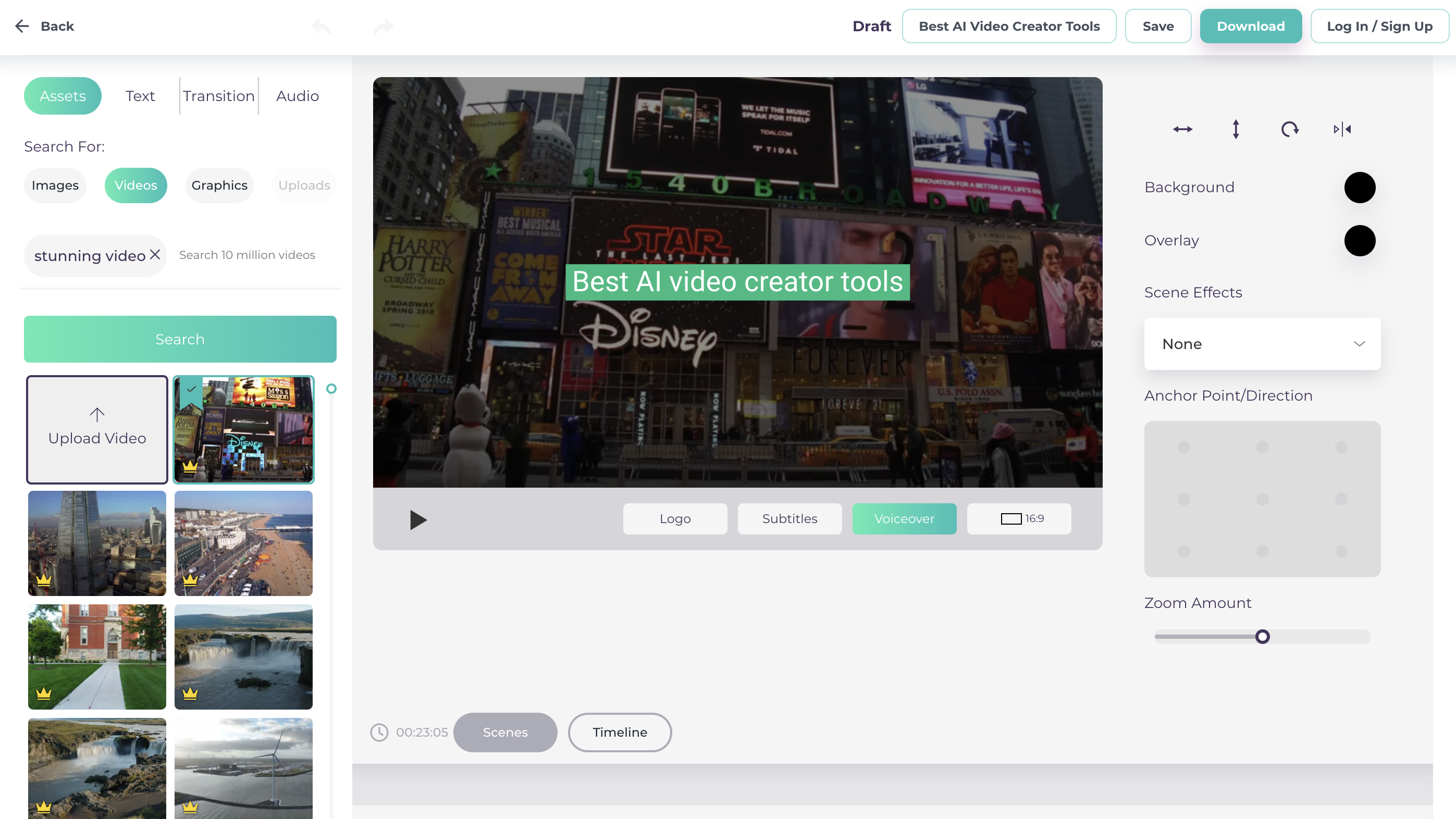The image size is (1456, 819).
Task: Expand the Scene Effects dropdown
Action: click(x=1262, y=343)
